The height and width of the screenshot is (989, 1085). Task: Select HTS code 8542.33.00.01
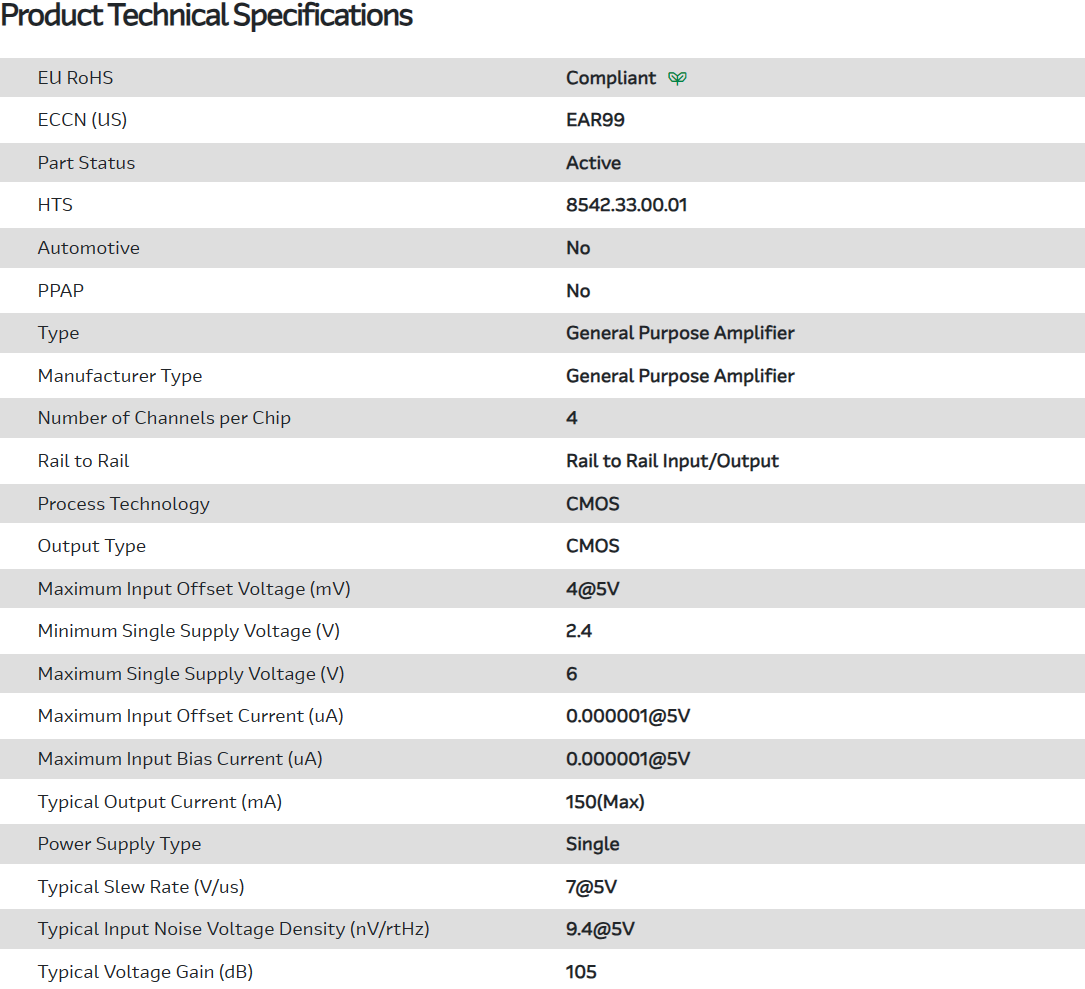click(x=626, y=205)
